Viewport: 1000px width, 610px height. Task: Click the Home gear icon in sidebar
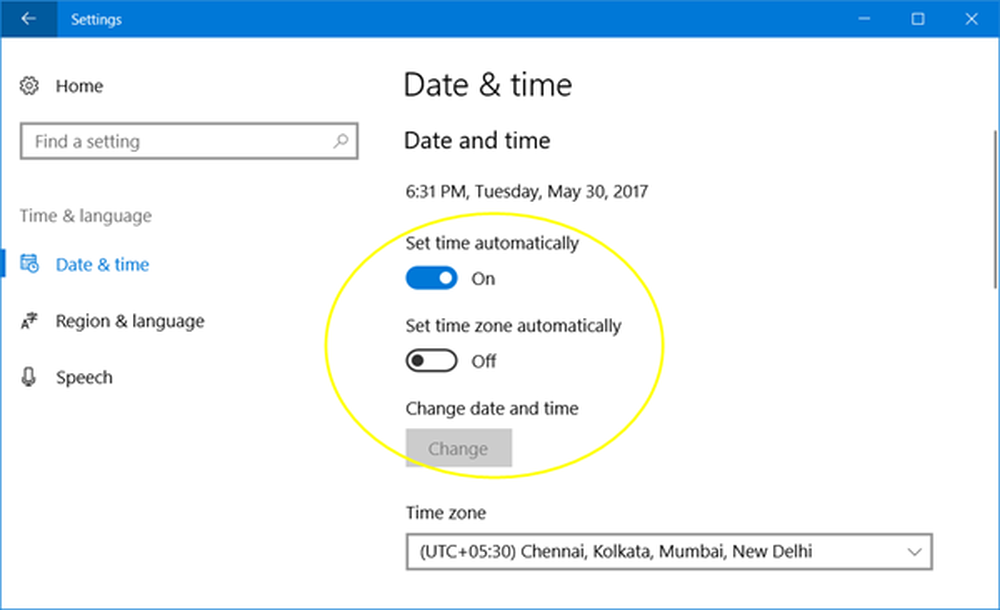pos(30,86)
